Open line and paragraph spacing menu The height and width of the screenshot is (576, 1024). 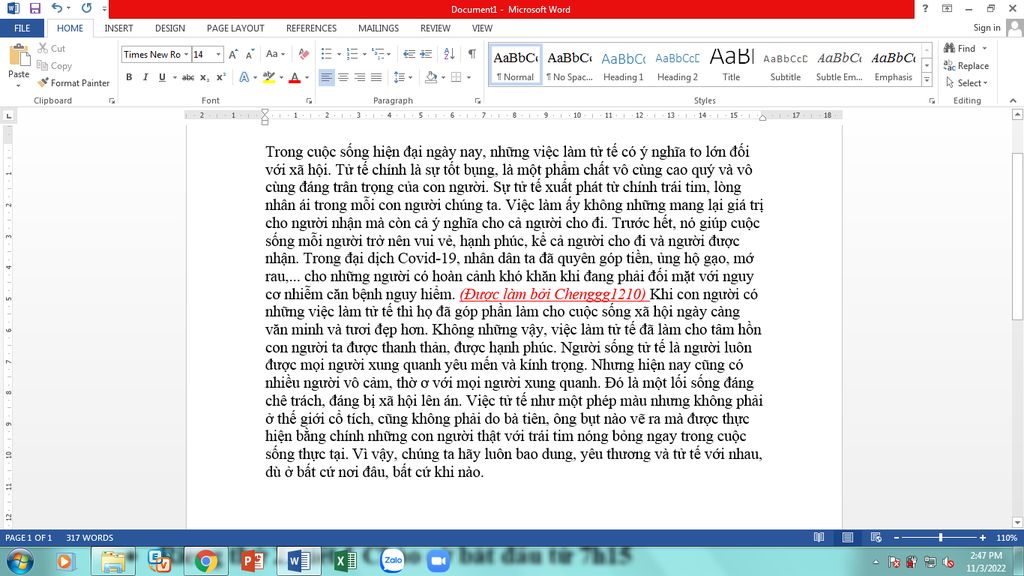[x=402, y=77]
